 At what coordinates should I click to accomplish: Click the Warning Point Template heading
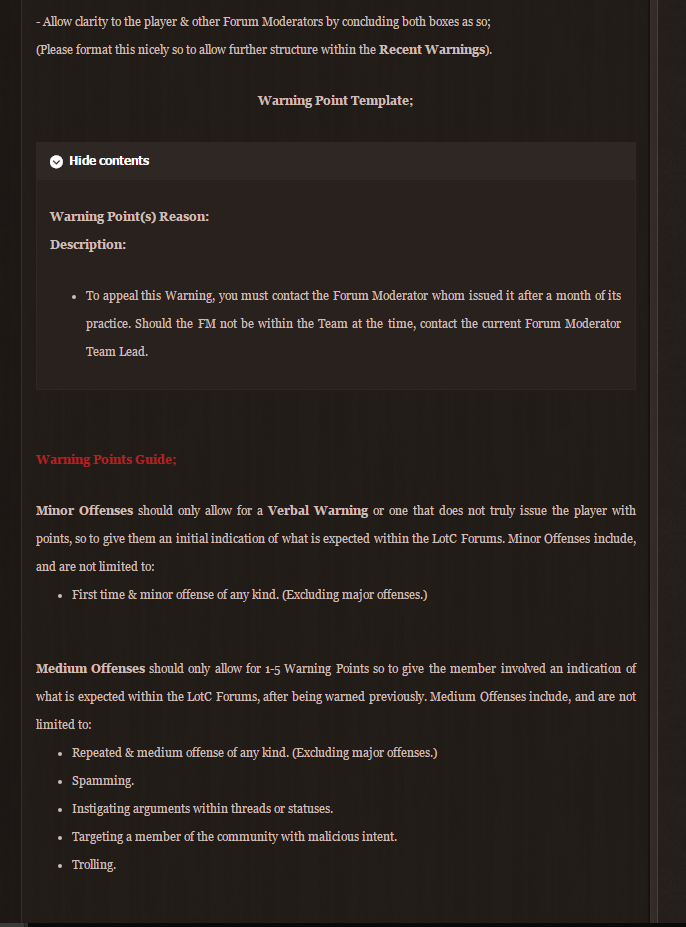click(x=335, y=101)
